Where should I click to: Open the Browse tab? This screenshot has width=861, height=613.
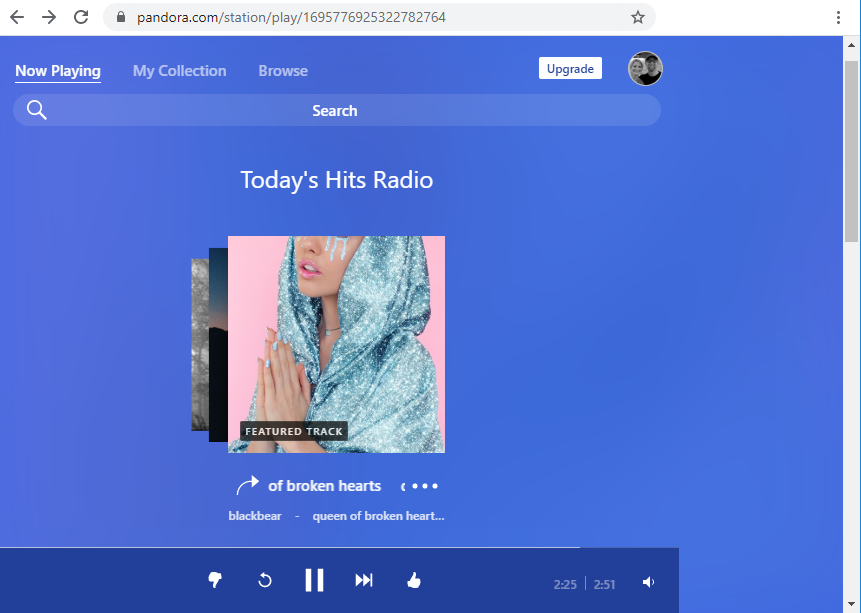[x=283, y=71]
